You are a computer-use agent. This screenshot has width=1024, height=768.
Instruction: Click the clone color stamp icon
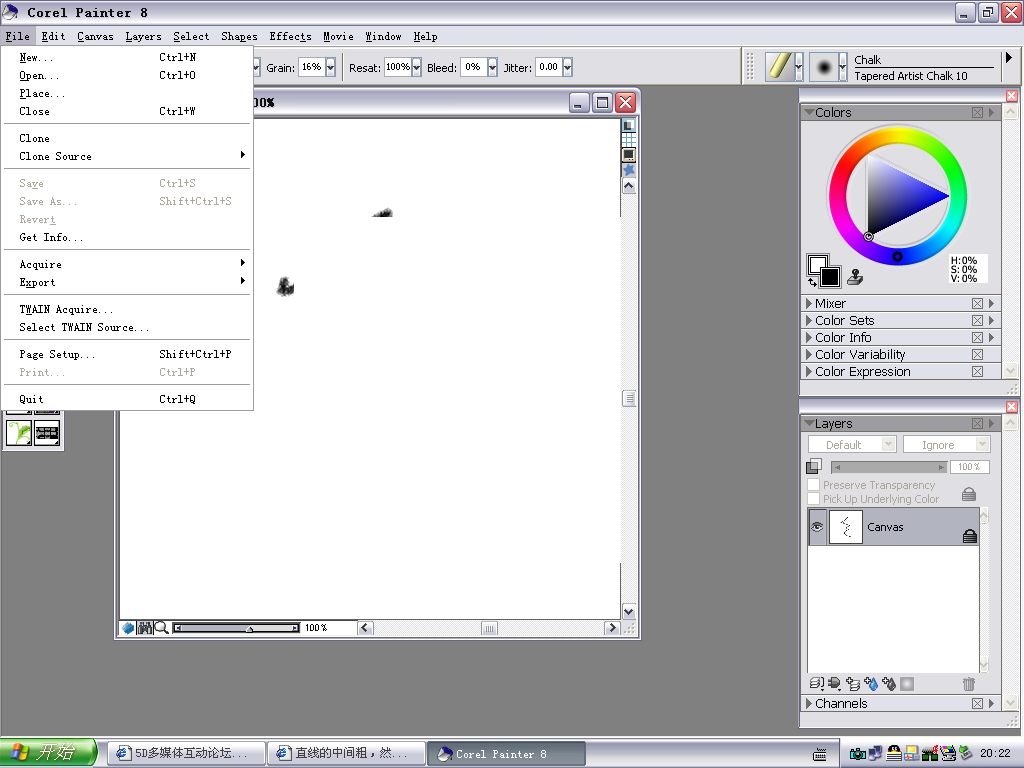coord(855,277)
